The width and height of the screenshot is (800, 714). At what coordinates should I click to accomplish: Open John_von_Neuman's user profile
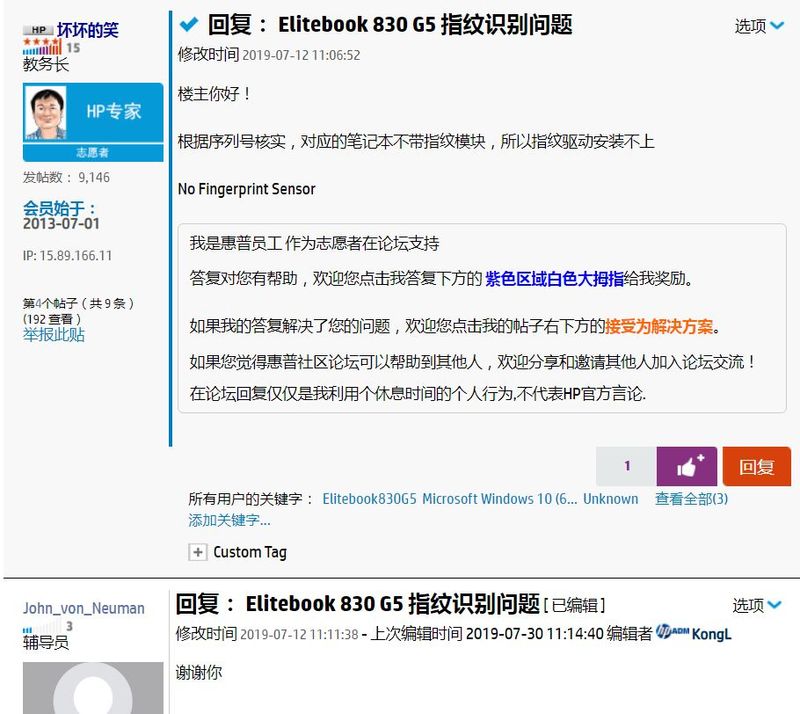(84, 608)
